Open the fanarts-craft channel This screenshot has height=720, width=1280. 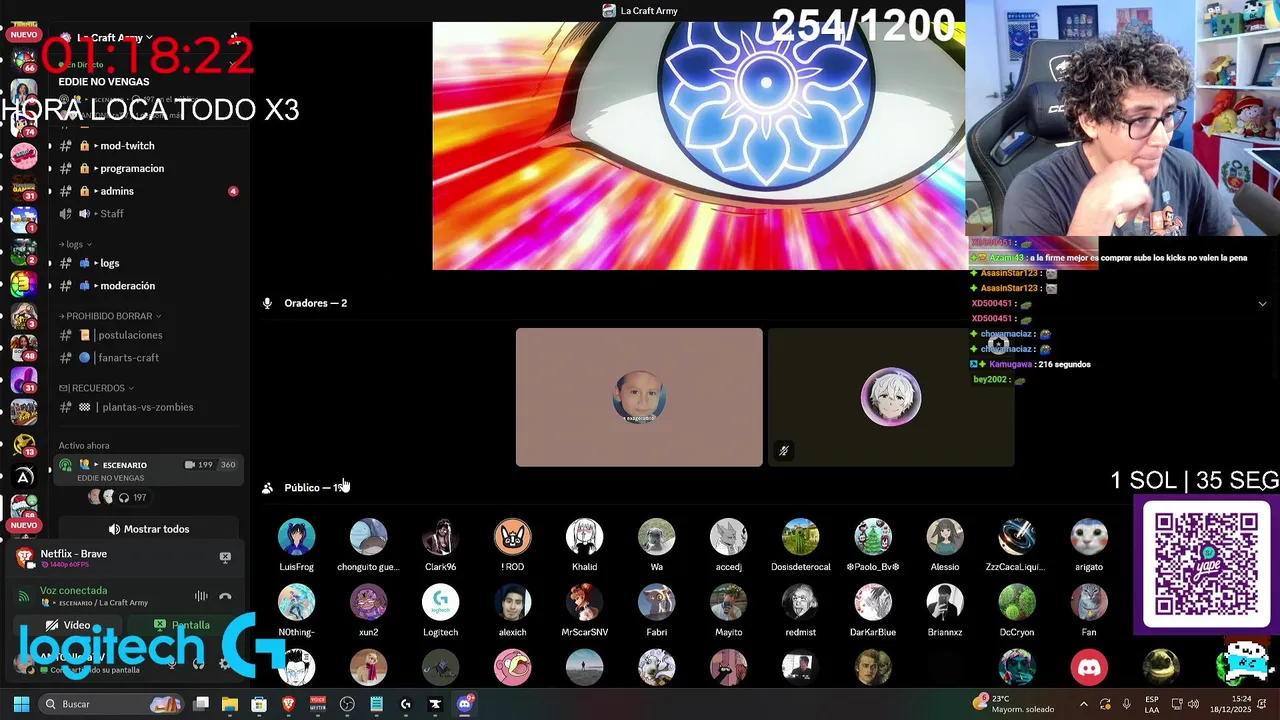coord(148,358)
